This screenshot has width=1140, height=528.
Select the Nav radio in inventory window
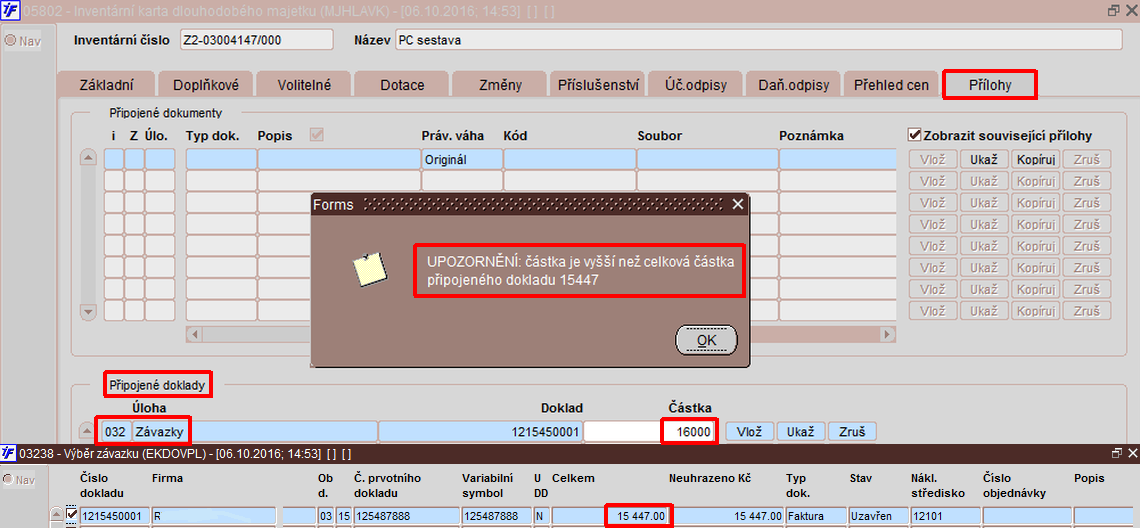pyautogui.click(x=10, y=41)
